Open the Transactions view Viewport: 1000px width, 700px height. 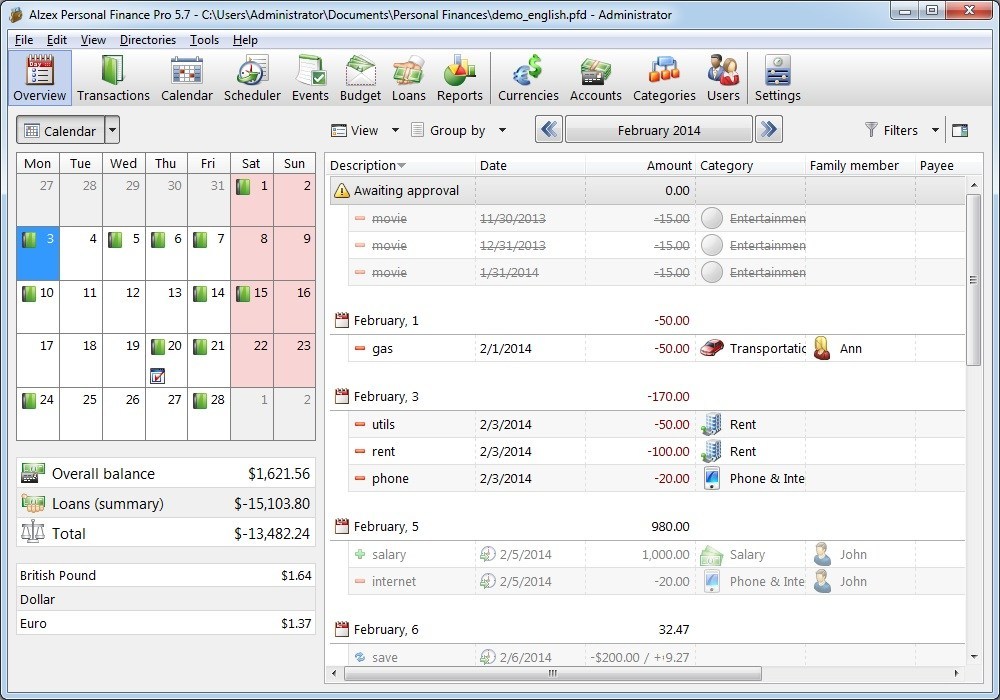(x=113, y=78)
